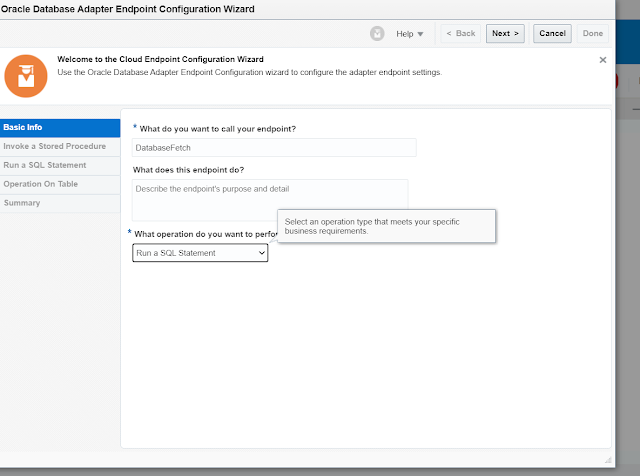Click the Done button
The image size is (640, 476).
pos(593,33)
